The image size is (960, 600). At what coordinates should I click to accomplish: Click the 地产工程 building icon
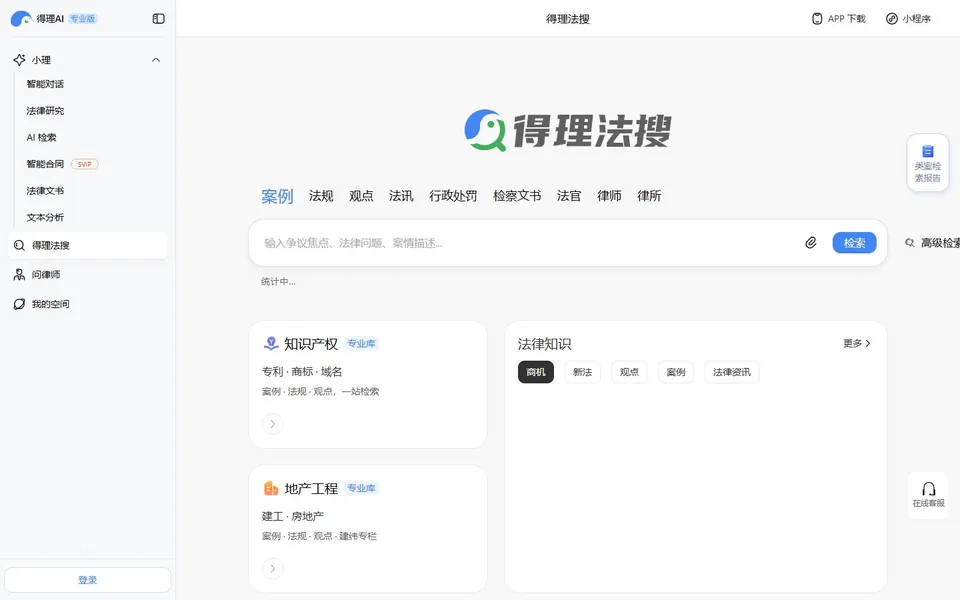[x=271, y=488]
